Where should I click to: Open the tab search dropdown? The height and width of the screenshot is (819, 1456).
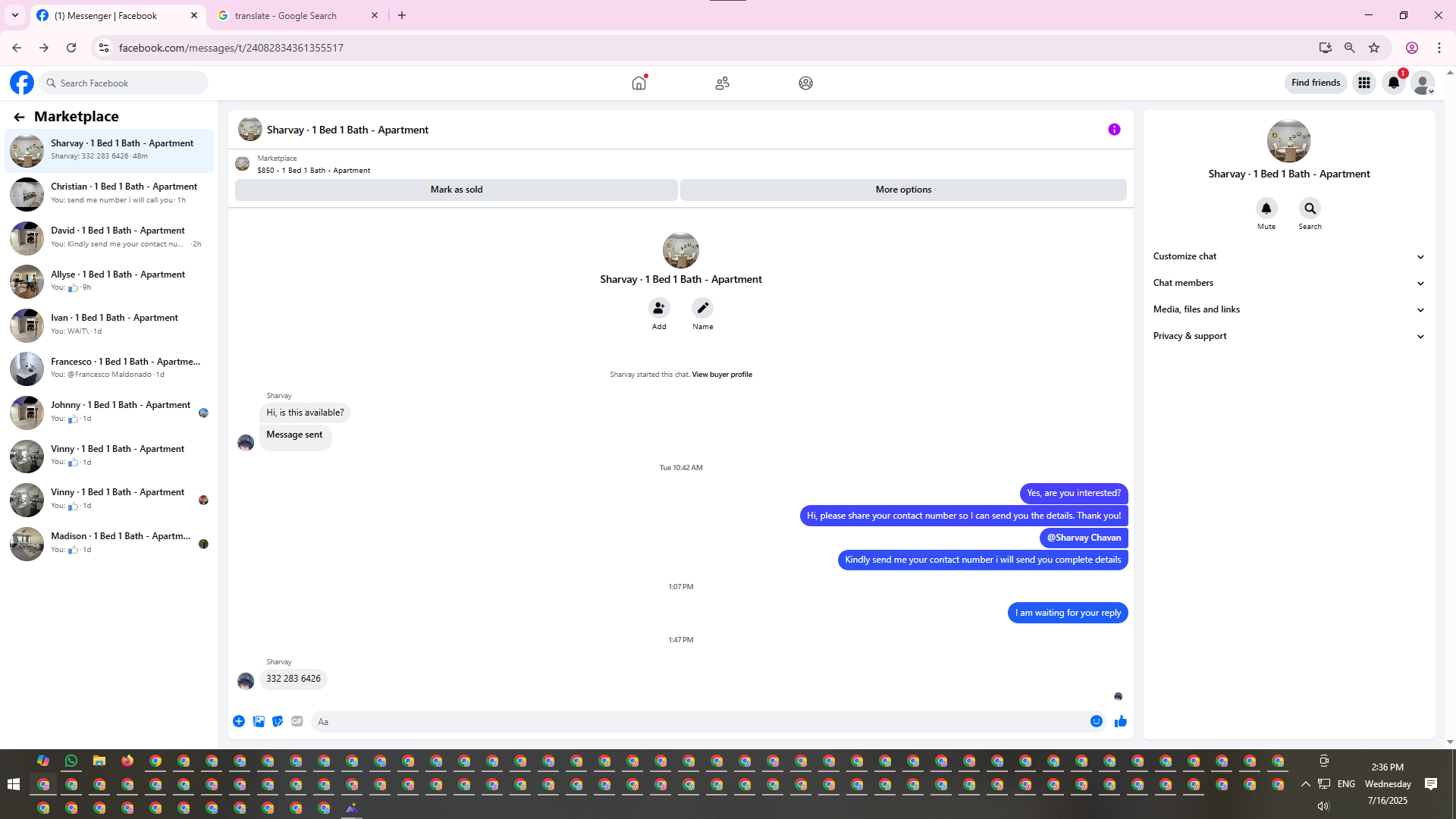pyautogui.click(x=15, y=15)
